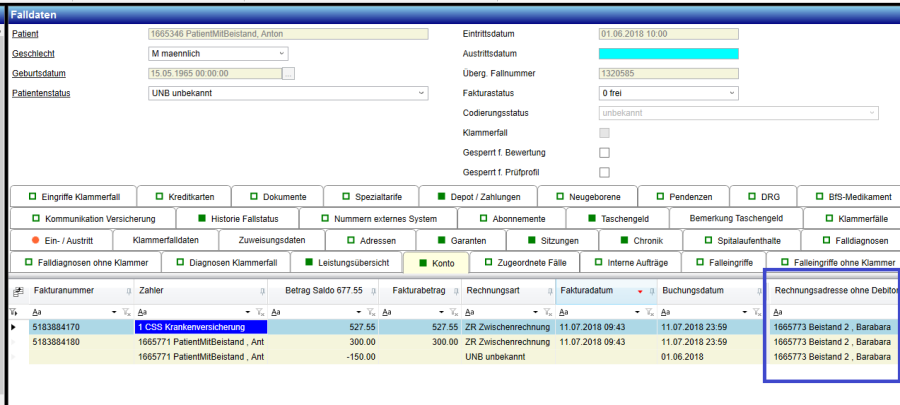This screenshot has height=405, width=900.
Task: Click the Patient label link
Action: tap(25, 34)
